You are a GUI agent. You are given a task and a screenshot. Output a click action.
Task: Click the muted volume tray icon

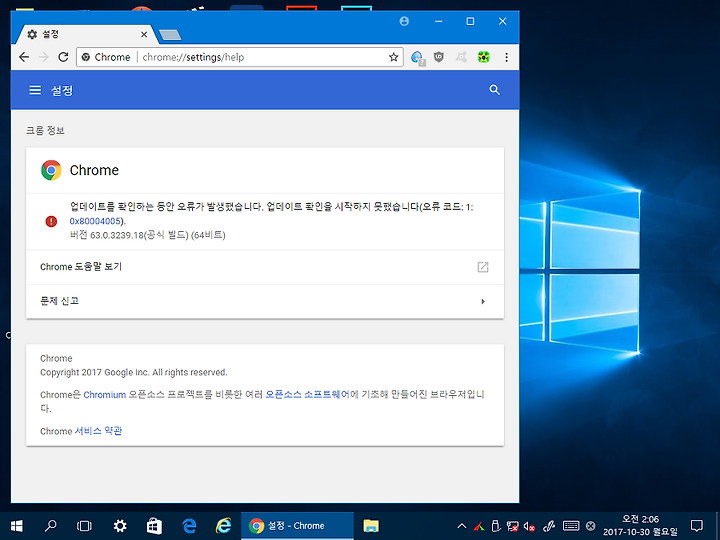tap(529, 526)
